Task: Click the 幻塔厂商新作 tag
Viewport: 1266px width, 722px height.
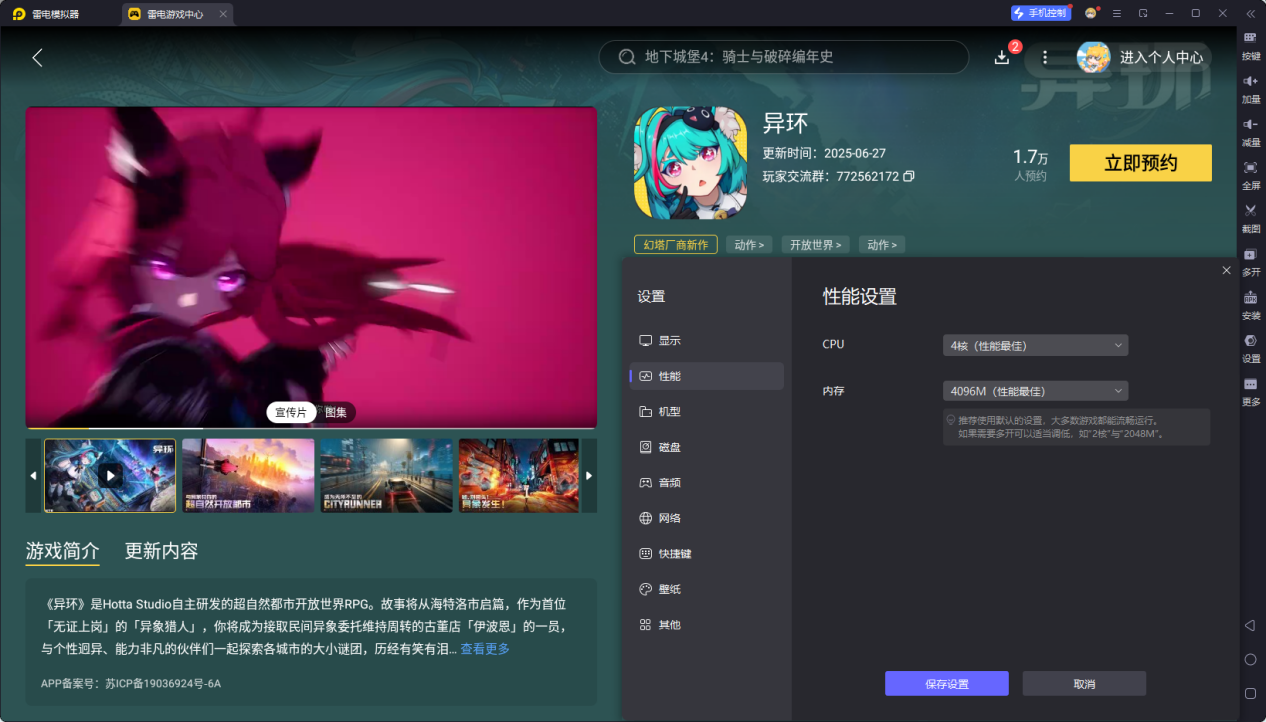Action: point(675,245)
